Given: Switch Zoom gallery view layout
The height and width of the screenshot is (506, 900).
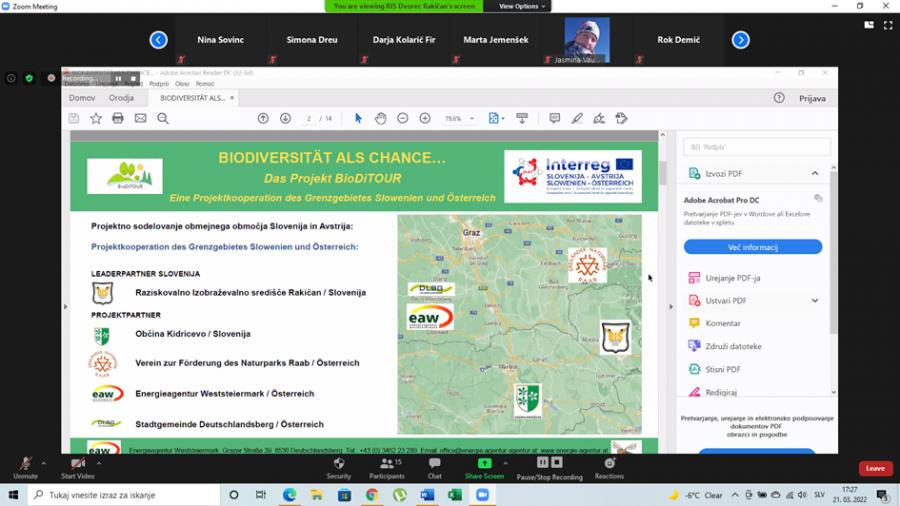Looking at the screenshot, I should (x=869, y=25).
